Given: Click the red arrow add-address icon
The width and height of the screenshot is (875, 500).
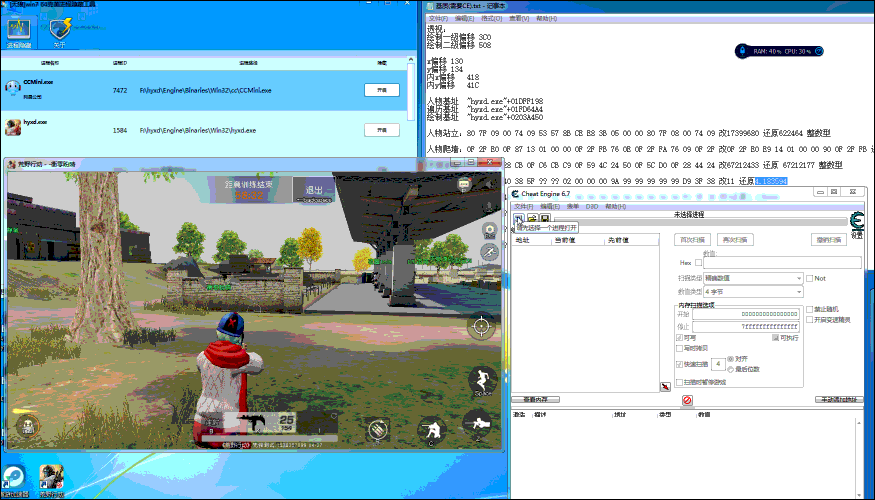Looking at the screenshot, I should coord(665,386).
